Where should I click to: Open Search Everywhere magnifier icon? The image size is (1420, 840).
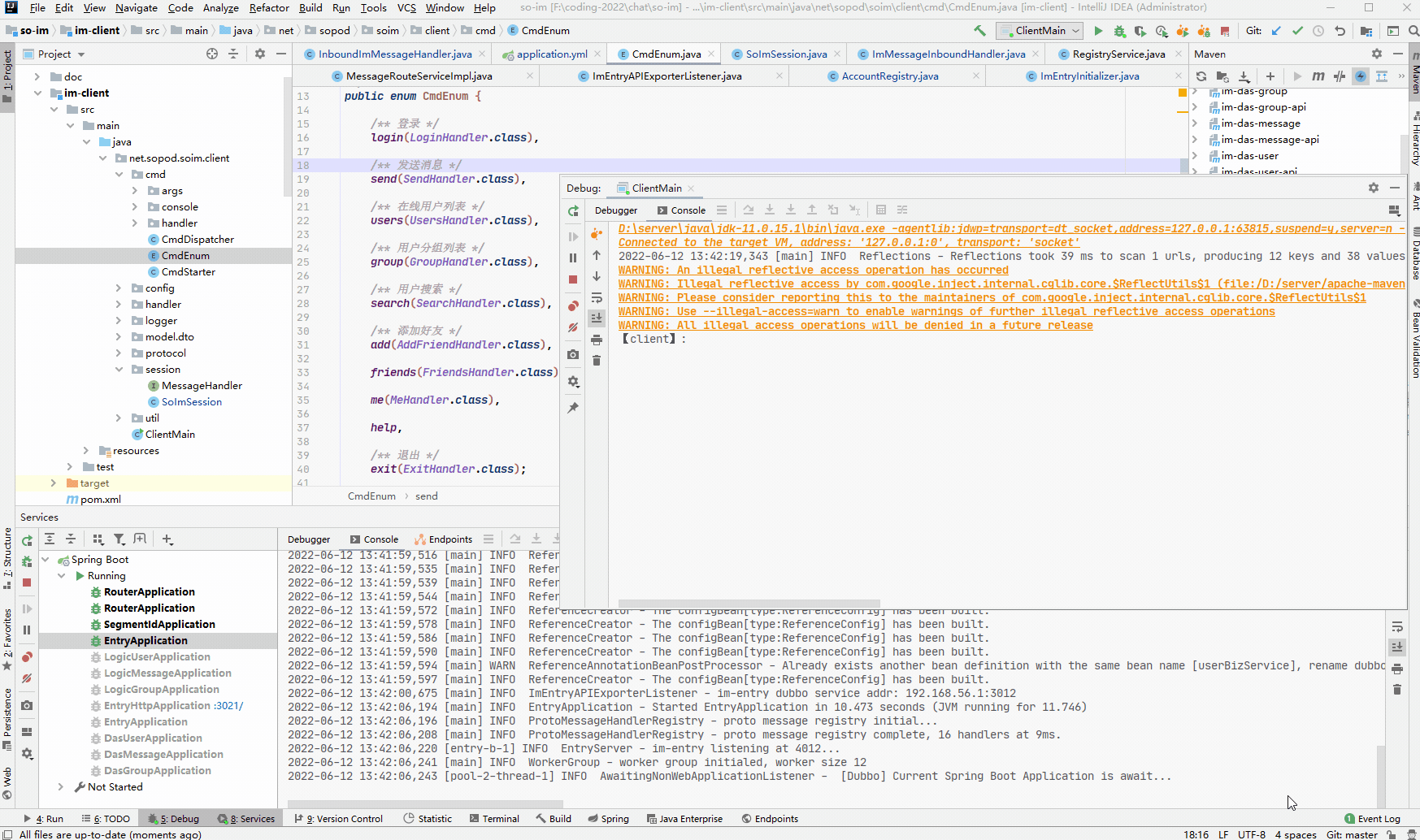pyautogui.click(x=1413, y=31)
